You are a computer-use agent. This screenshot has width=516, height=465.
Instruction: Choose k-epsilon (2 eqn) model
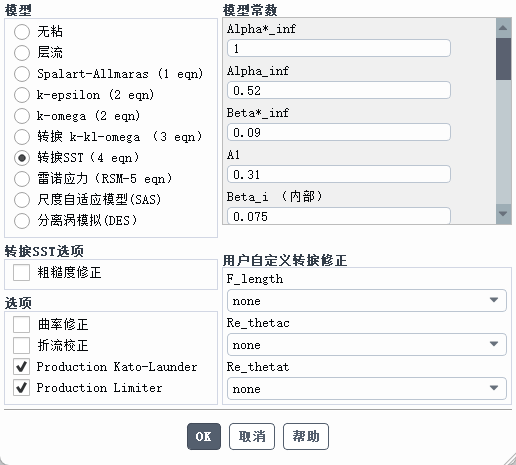point(22,95)
